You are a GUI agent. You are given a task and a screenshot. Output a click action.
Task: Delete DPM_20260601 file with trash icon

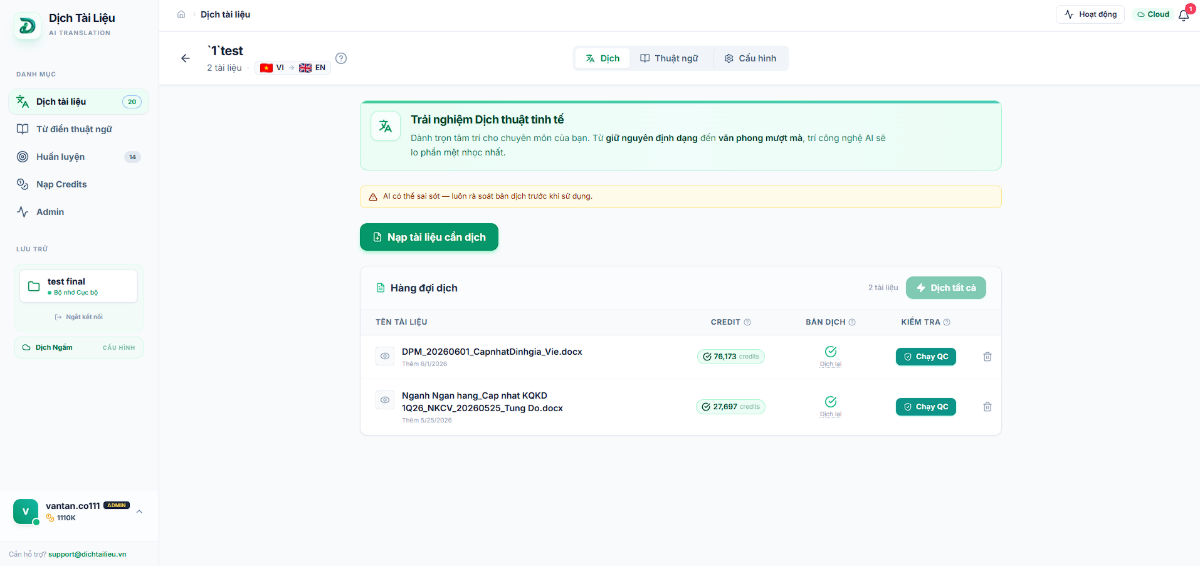coord(987,356)
